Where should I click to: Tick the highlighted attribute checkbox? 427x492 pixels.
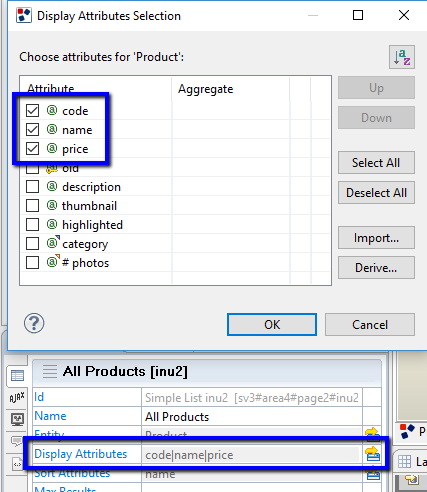pyautogui.click(x=32, y=225)
